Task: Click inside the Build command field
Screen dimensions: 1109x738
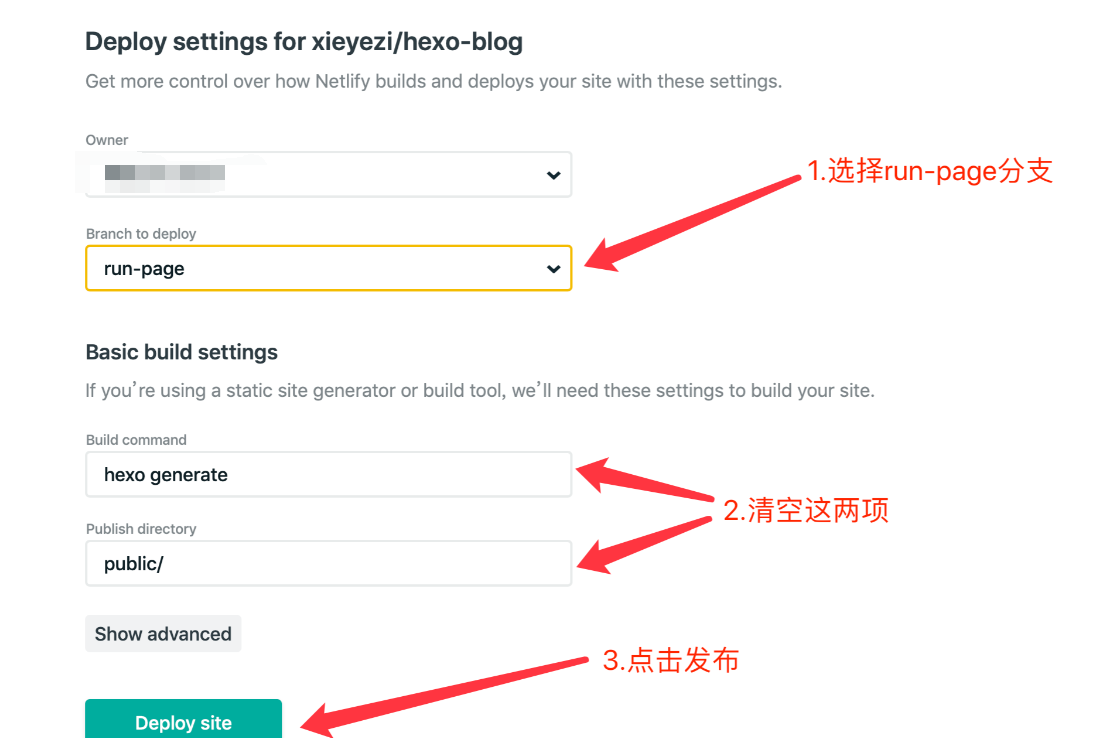Action: (x=328, y=474)
